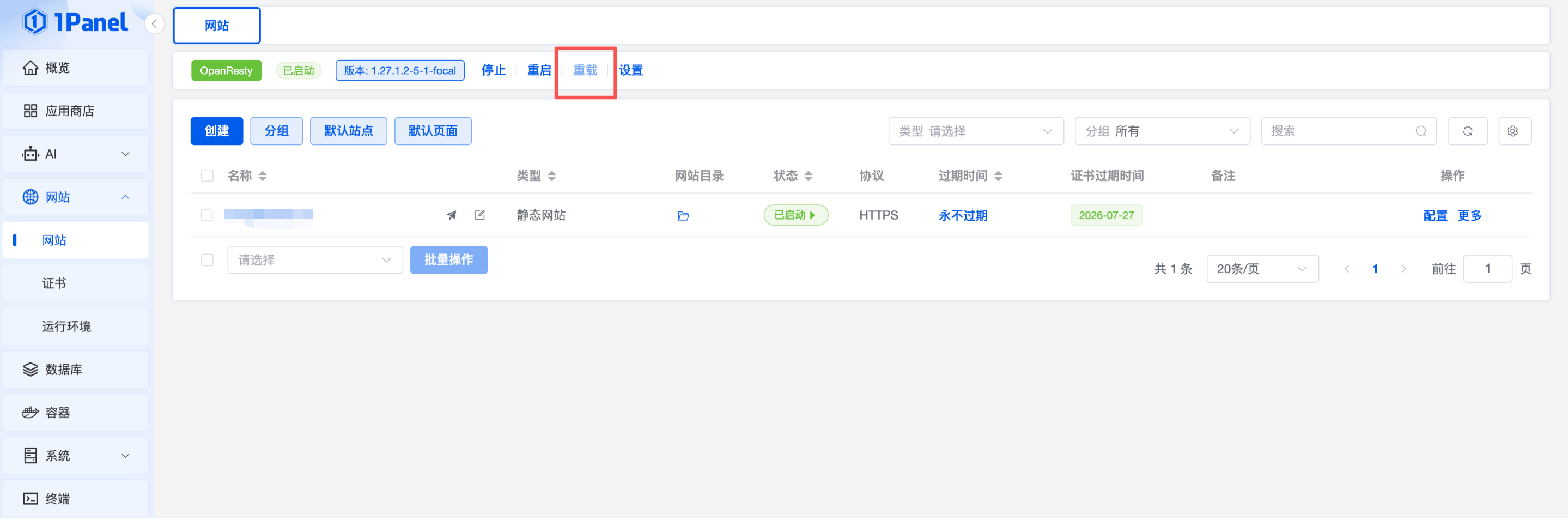Image resolution: width=1568 pixels, height=520 pixels.
Task: Open the 类型 type filter dropdown
Action: tap(976, 131)
